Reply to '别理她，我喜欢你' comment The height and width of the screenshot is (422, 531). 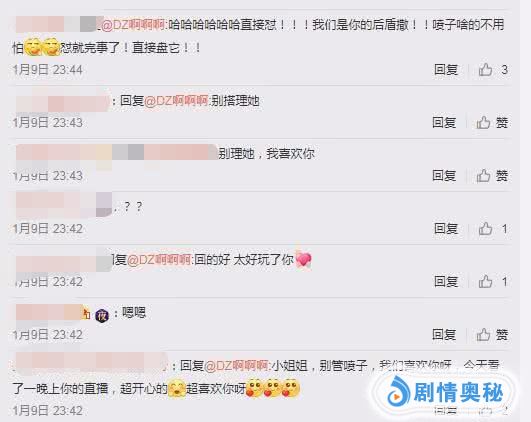click(x=444, y=176)
